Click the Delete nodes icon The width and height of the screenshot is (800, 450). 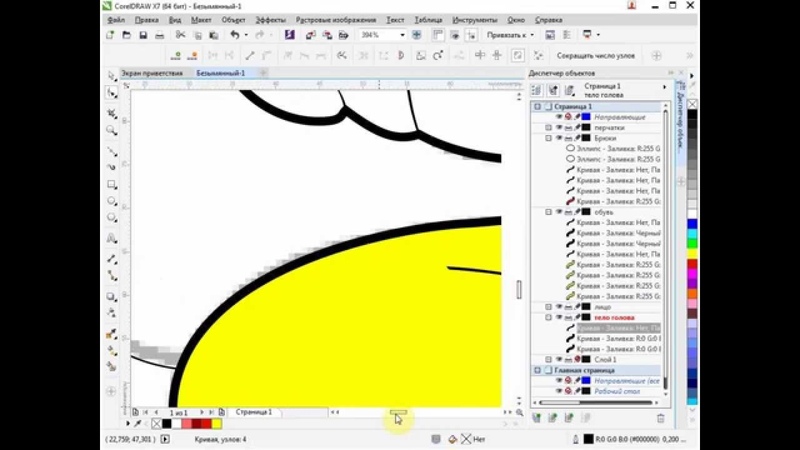192,55
